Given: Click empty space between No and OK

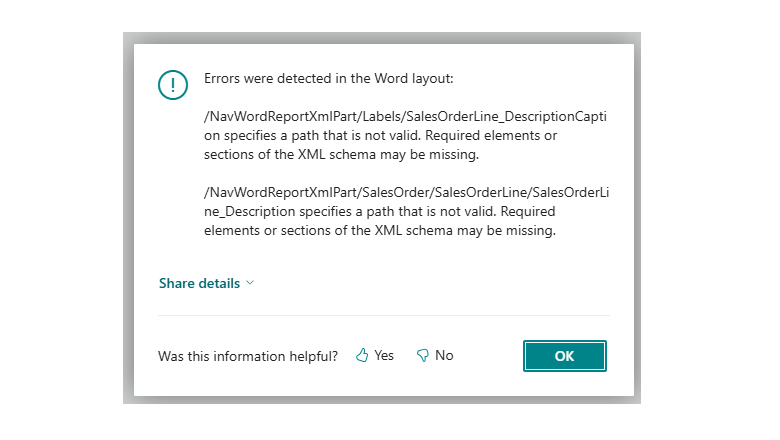Looking at the screenshot, I should tap(490, 356).
